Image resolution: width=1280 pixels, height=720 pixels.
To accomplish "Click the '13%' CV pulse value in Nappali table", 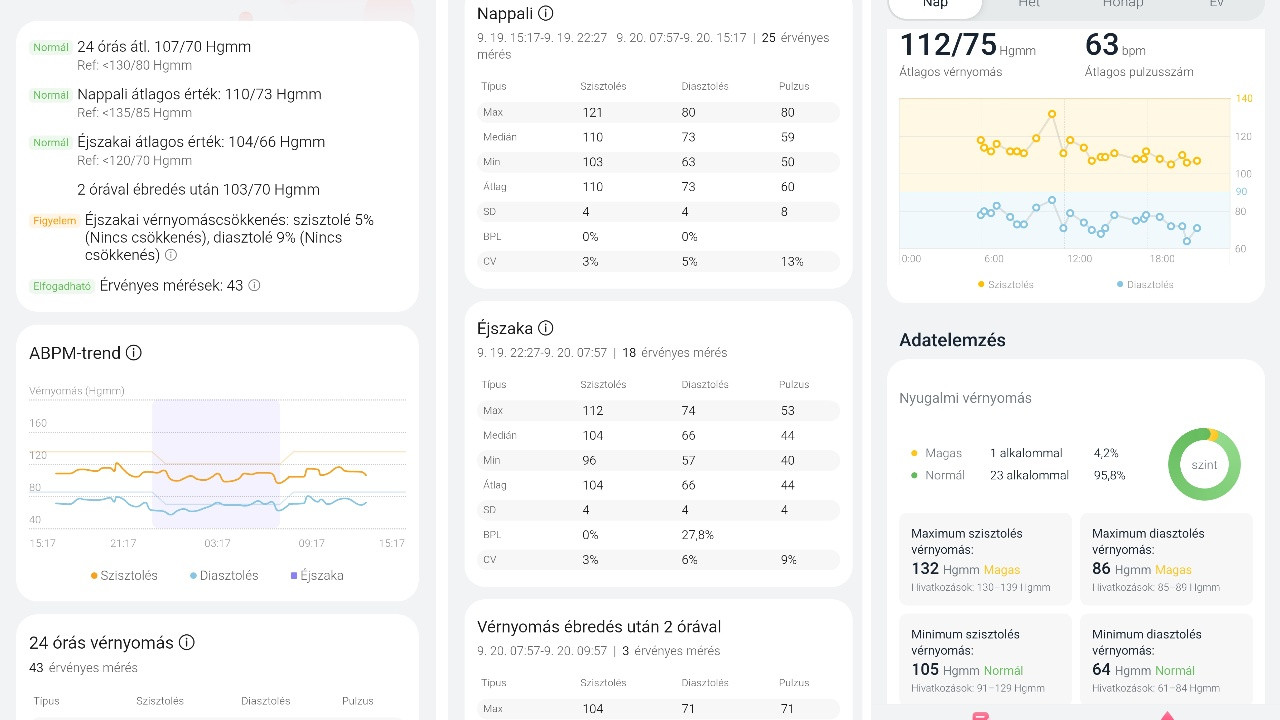I will tap(792, 262).
